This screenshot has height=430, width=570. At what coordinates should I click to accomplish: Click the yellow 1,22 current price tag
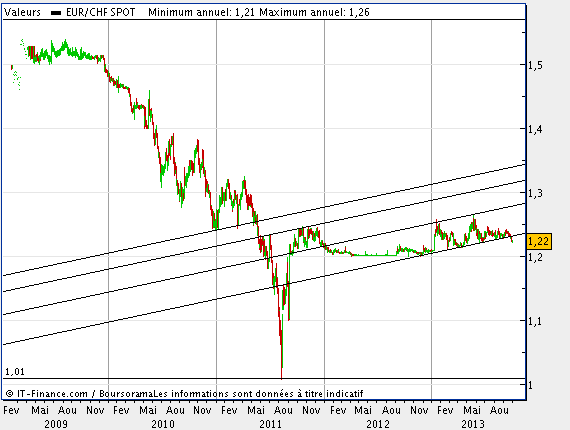point(539,241)
